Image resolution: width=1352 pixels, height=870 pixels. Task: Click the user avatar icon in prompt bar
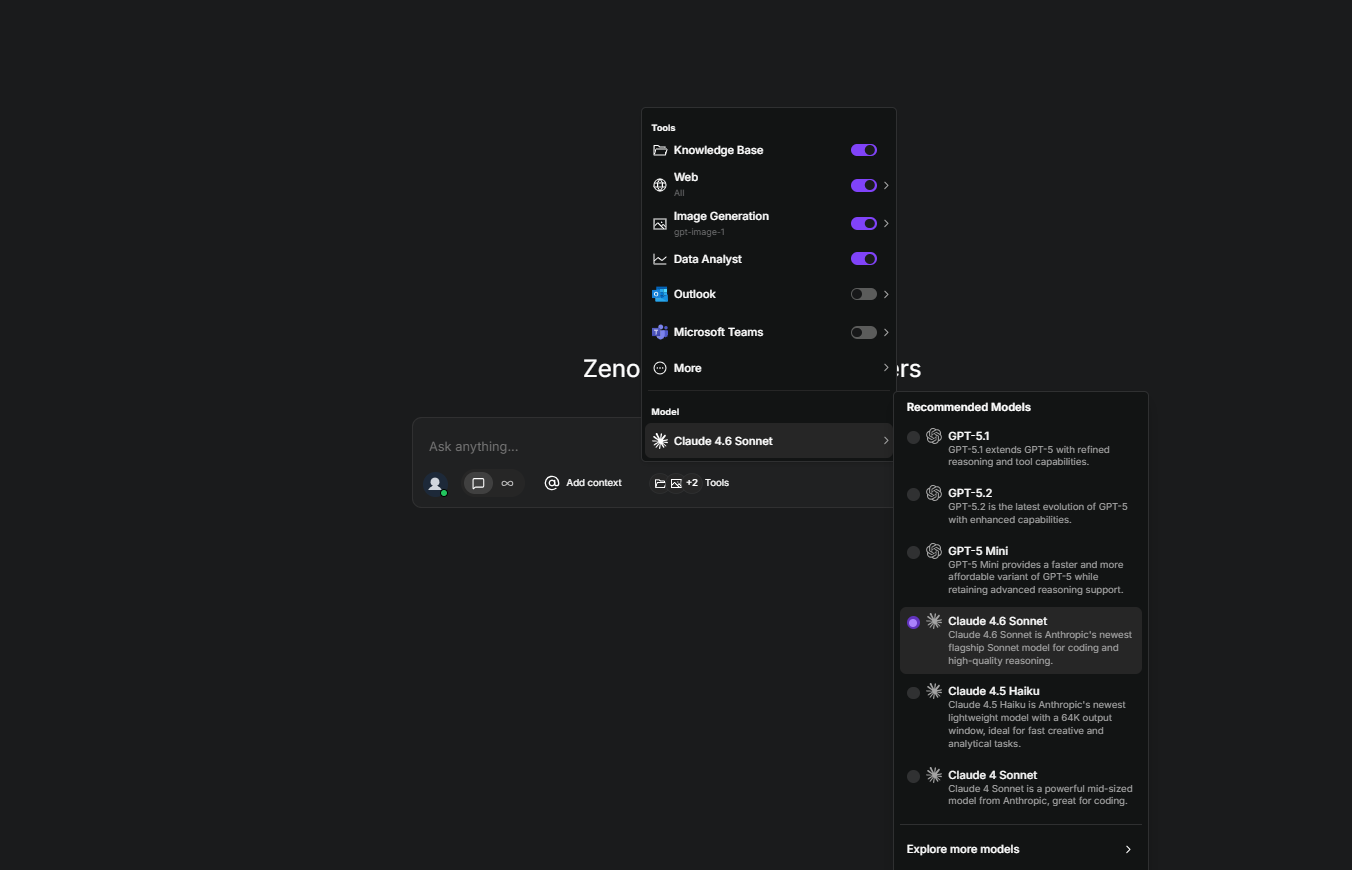435,483
